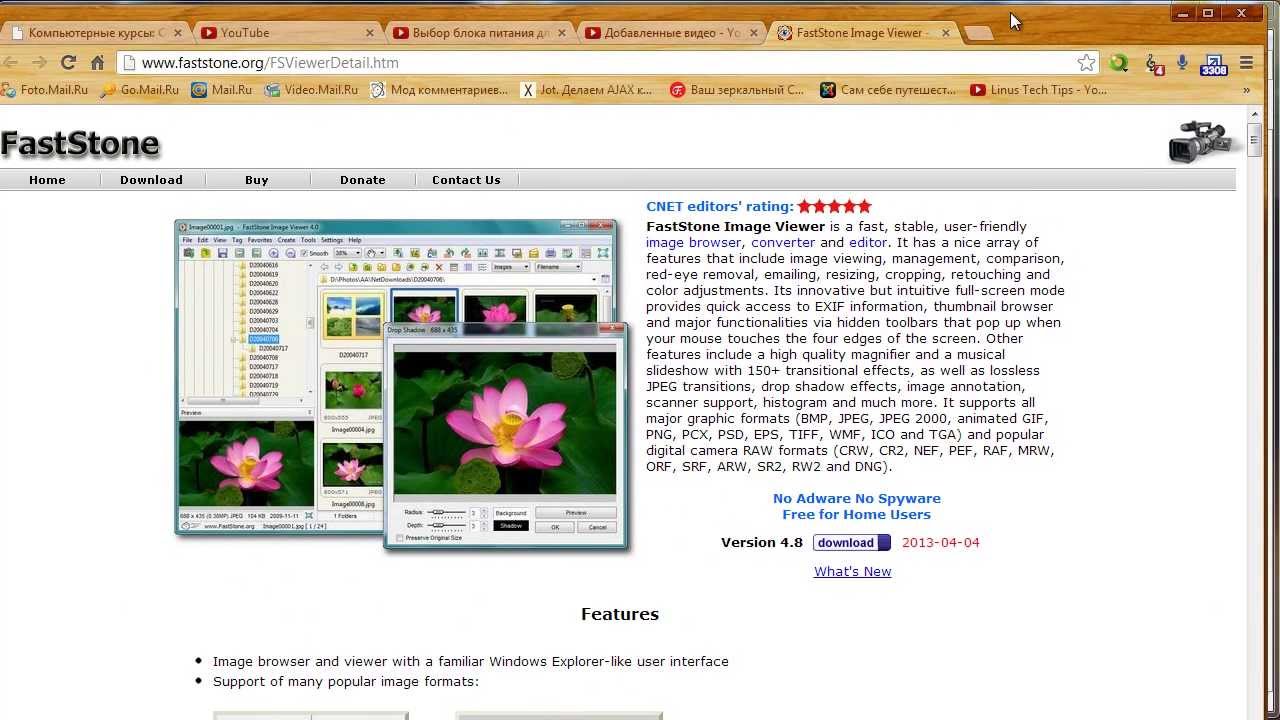Follow the editor link
Screen dimensions: 1280x720
[868, 242]
